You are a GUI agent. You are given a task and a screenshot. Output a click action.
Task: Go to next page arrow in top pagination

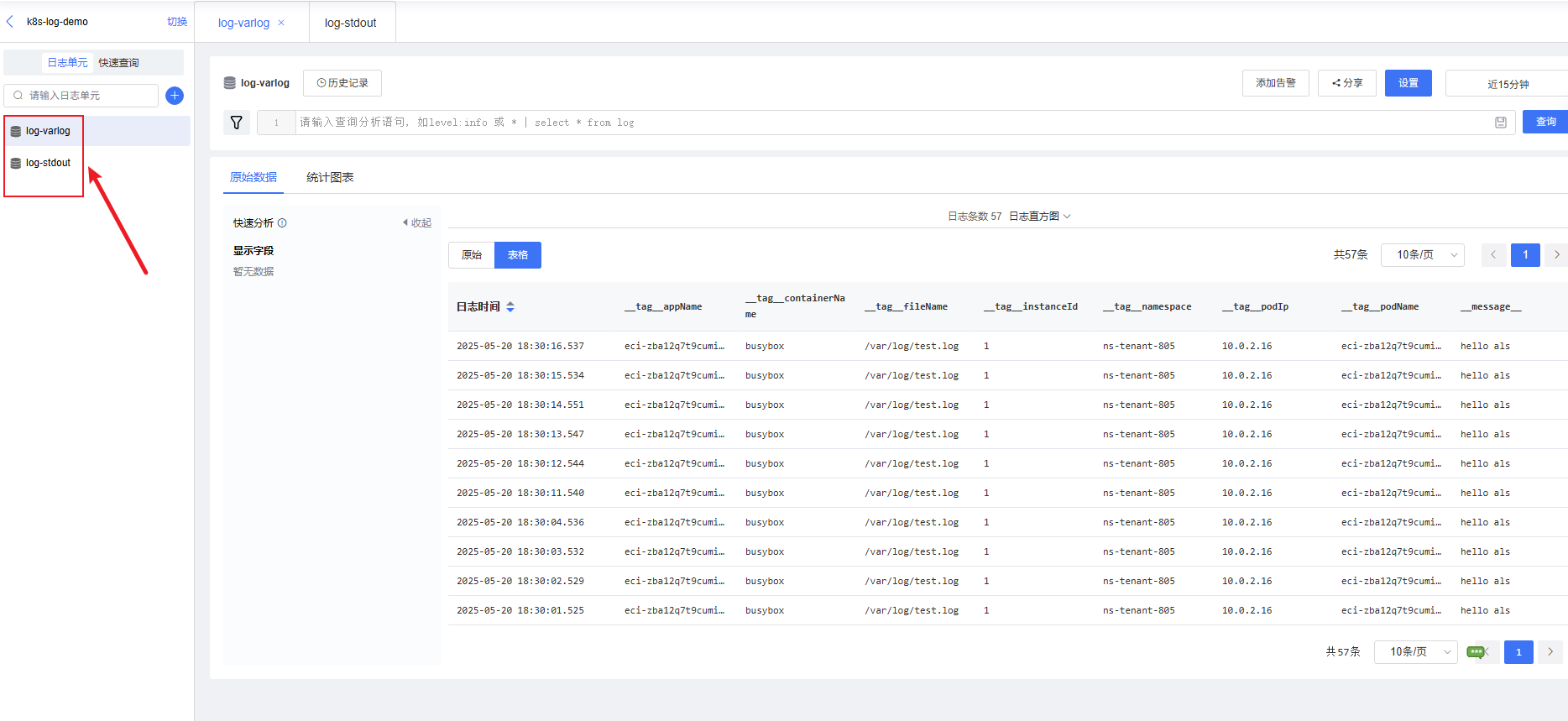[1556, 255]
